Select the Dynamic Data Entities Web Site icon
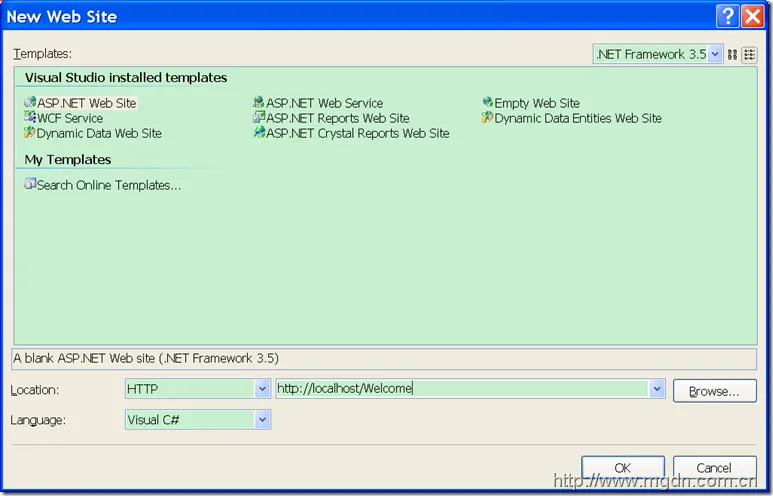The width and height of the screenshot is (773, 496). pyautogui.click(x=488, y=117)
